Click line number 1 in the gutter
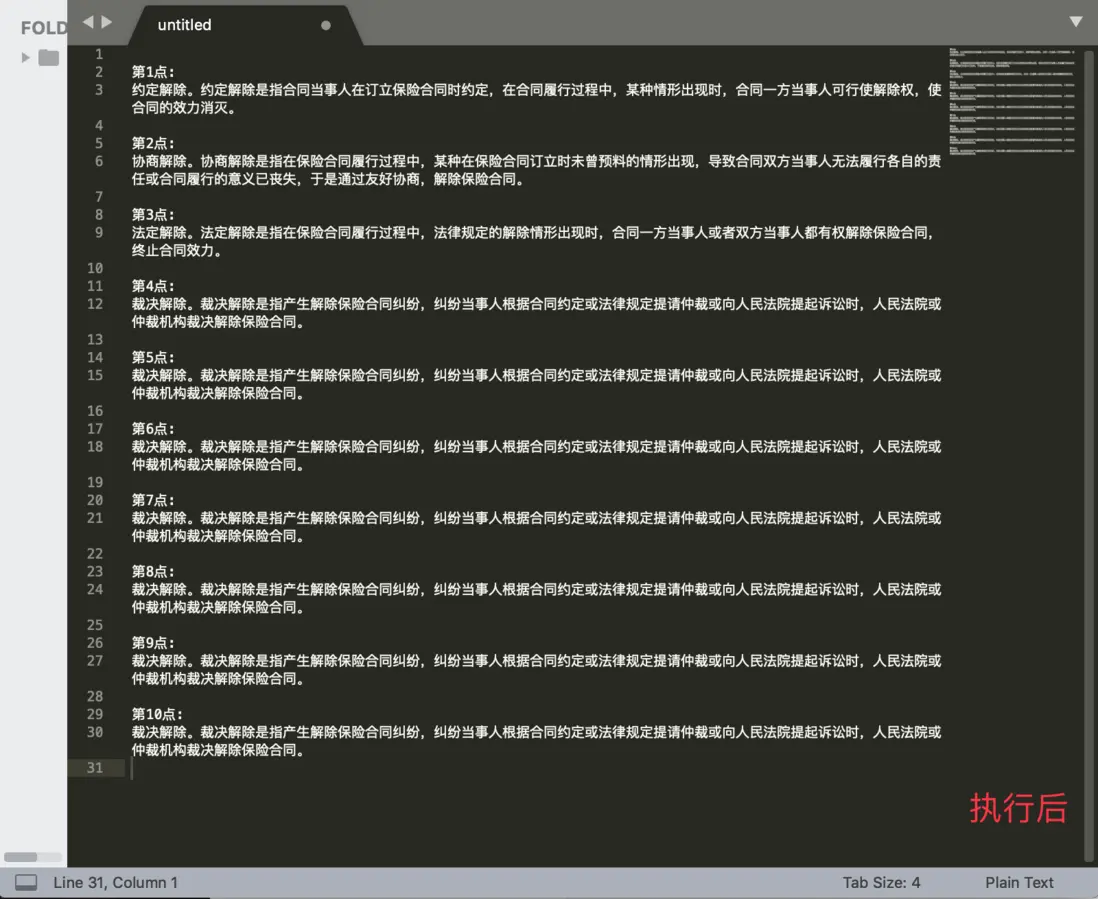Image resolution: width=1098 pixels, height=899 pixels. pos(99,54)
